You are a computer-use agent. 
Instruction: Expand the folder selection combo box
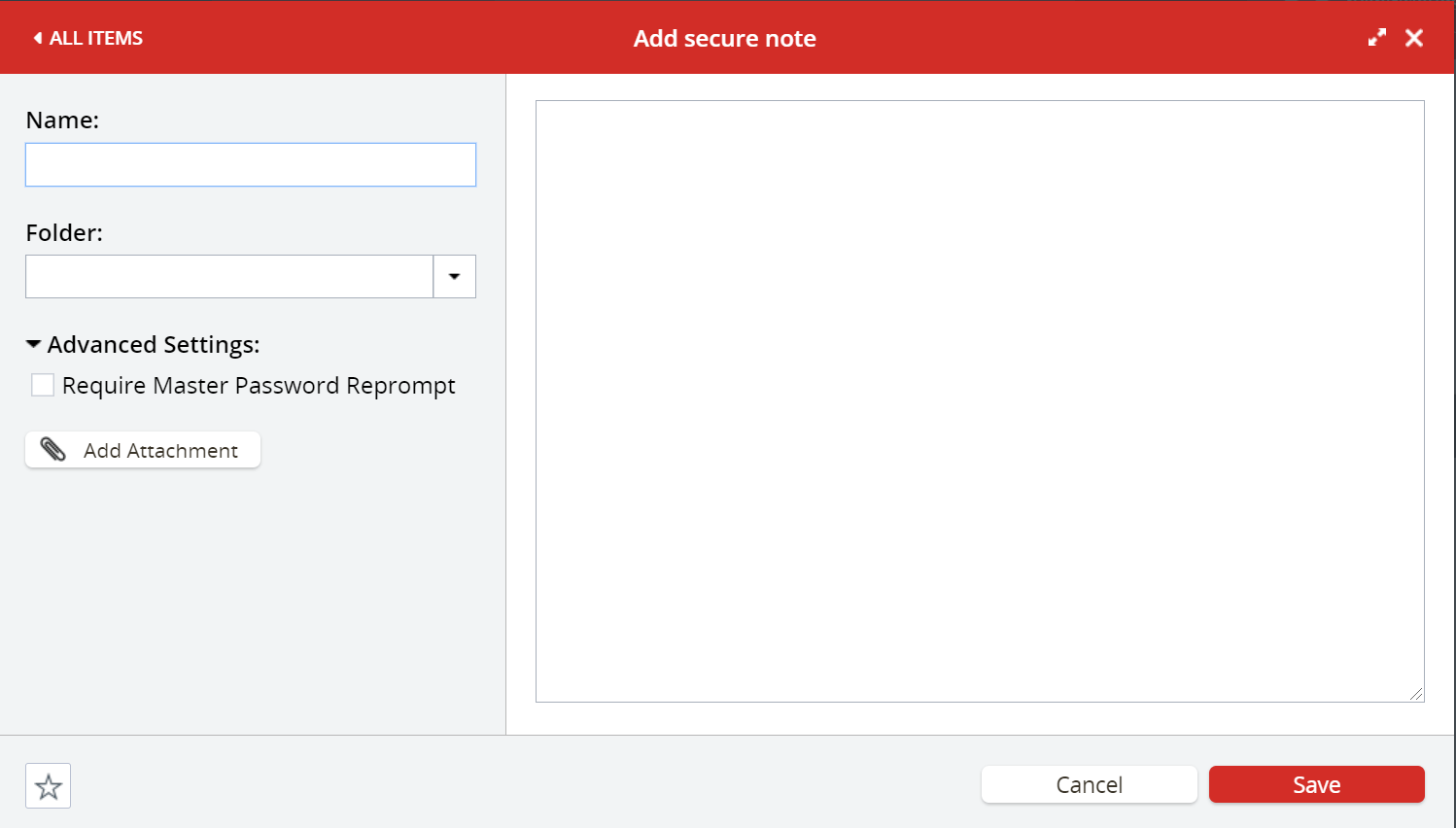pyautogui.click(x=454, y=276)
